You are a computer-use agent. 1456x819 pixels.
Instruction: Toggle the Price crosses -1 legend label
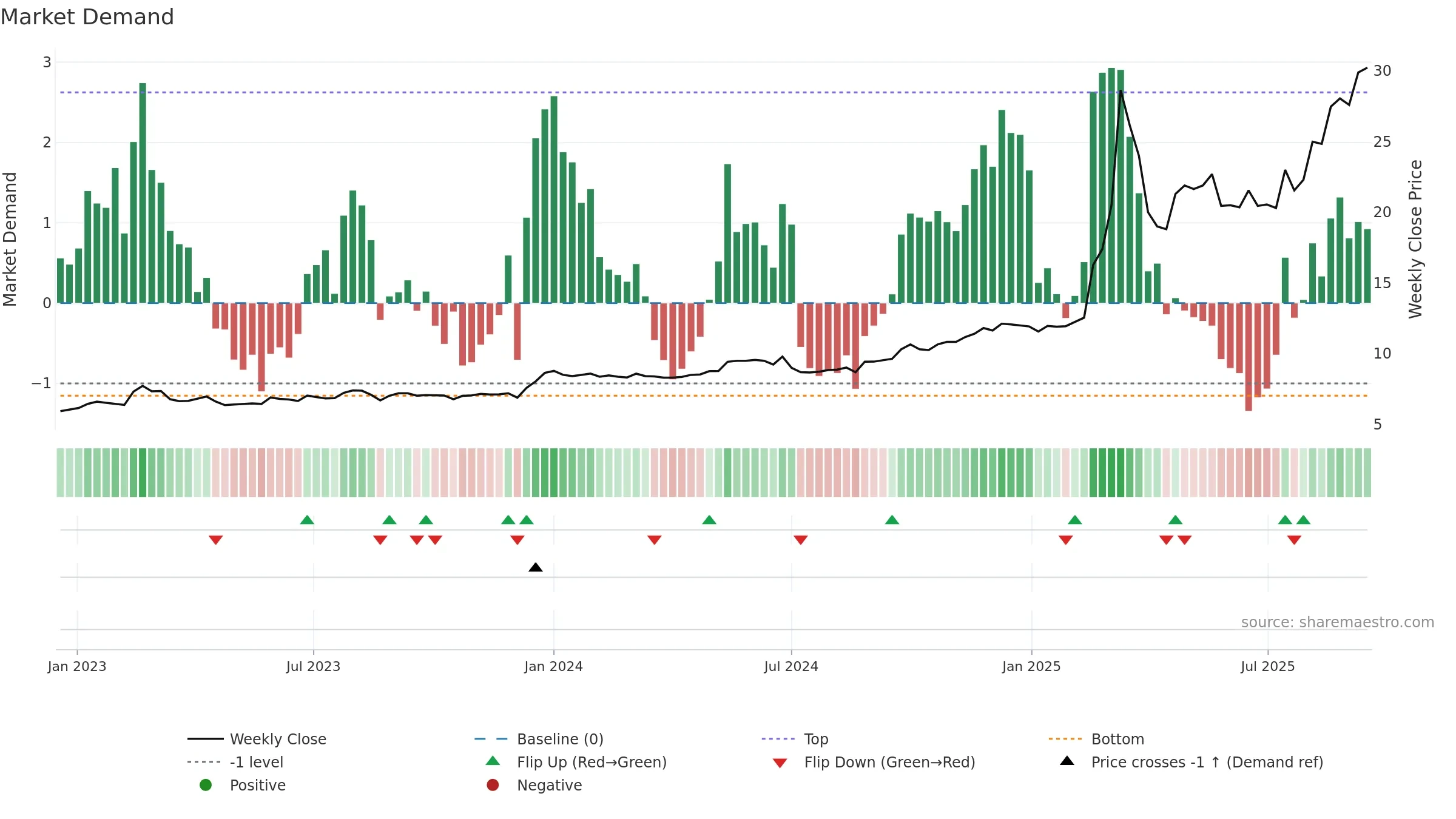coord(1207,762)
